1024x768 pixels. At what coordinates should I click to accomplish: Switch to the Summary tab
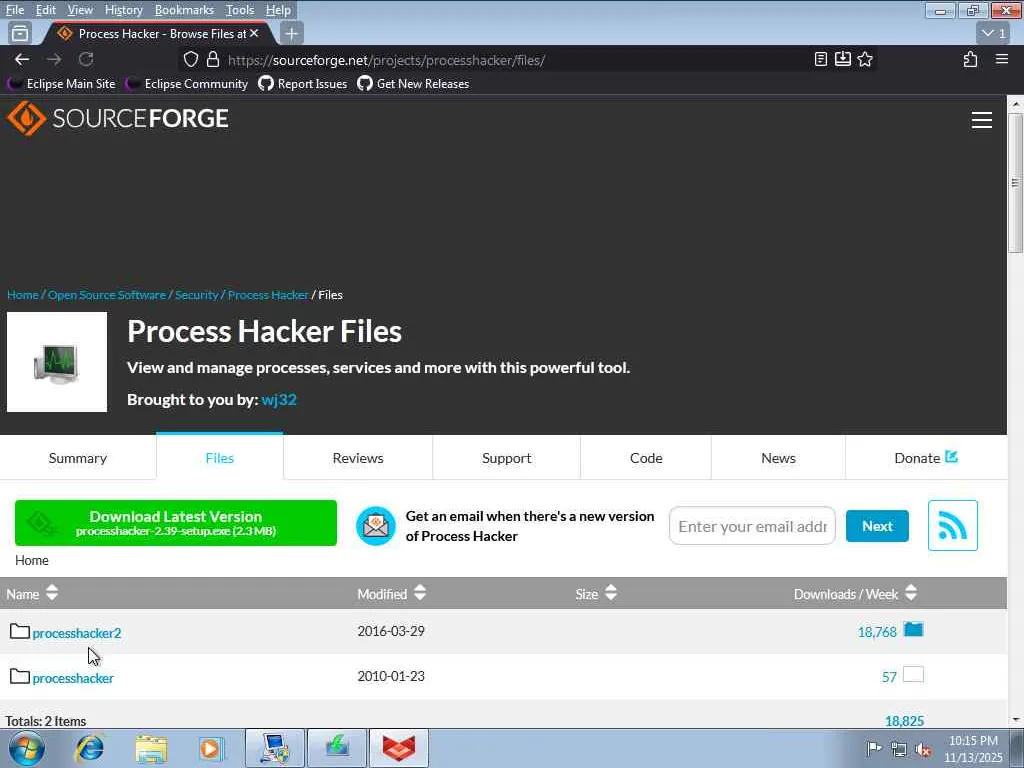78,458
